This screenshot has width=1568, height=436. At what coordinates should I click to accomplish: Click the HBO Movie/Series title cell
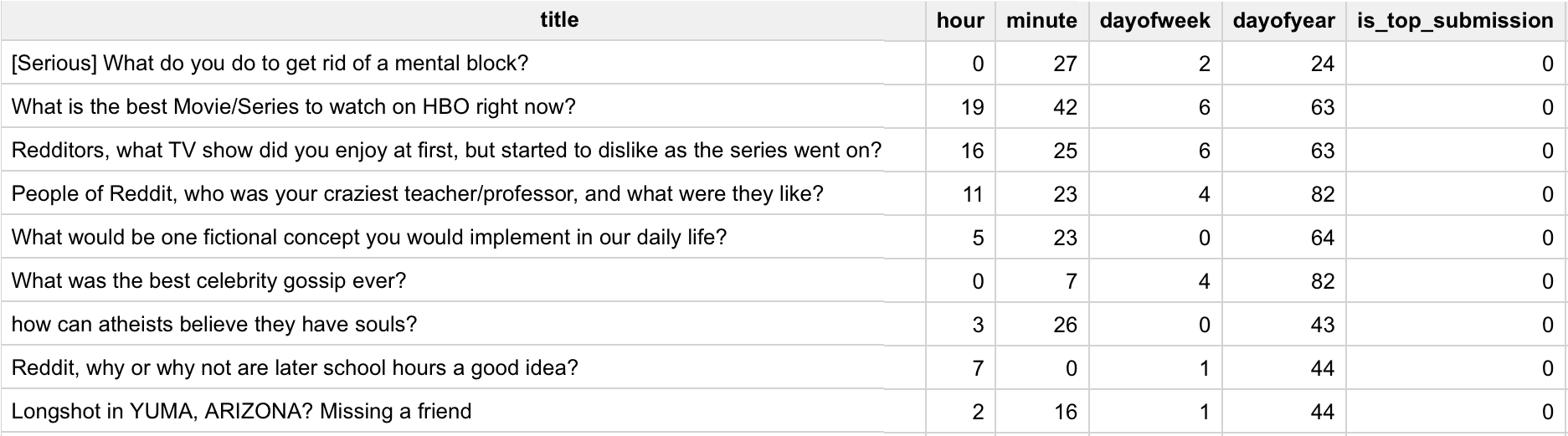click(x=293, y=107)
